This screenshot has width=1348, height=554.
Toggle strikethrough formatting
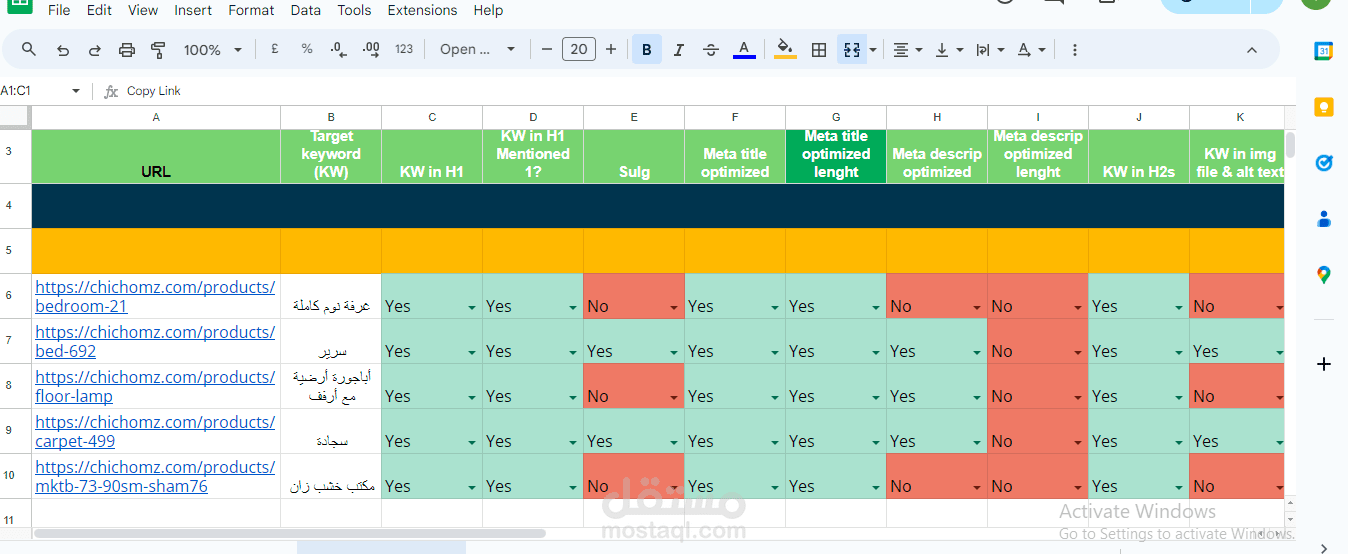[711, 49]
